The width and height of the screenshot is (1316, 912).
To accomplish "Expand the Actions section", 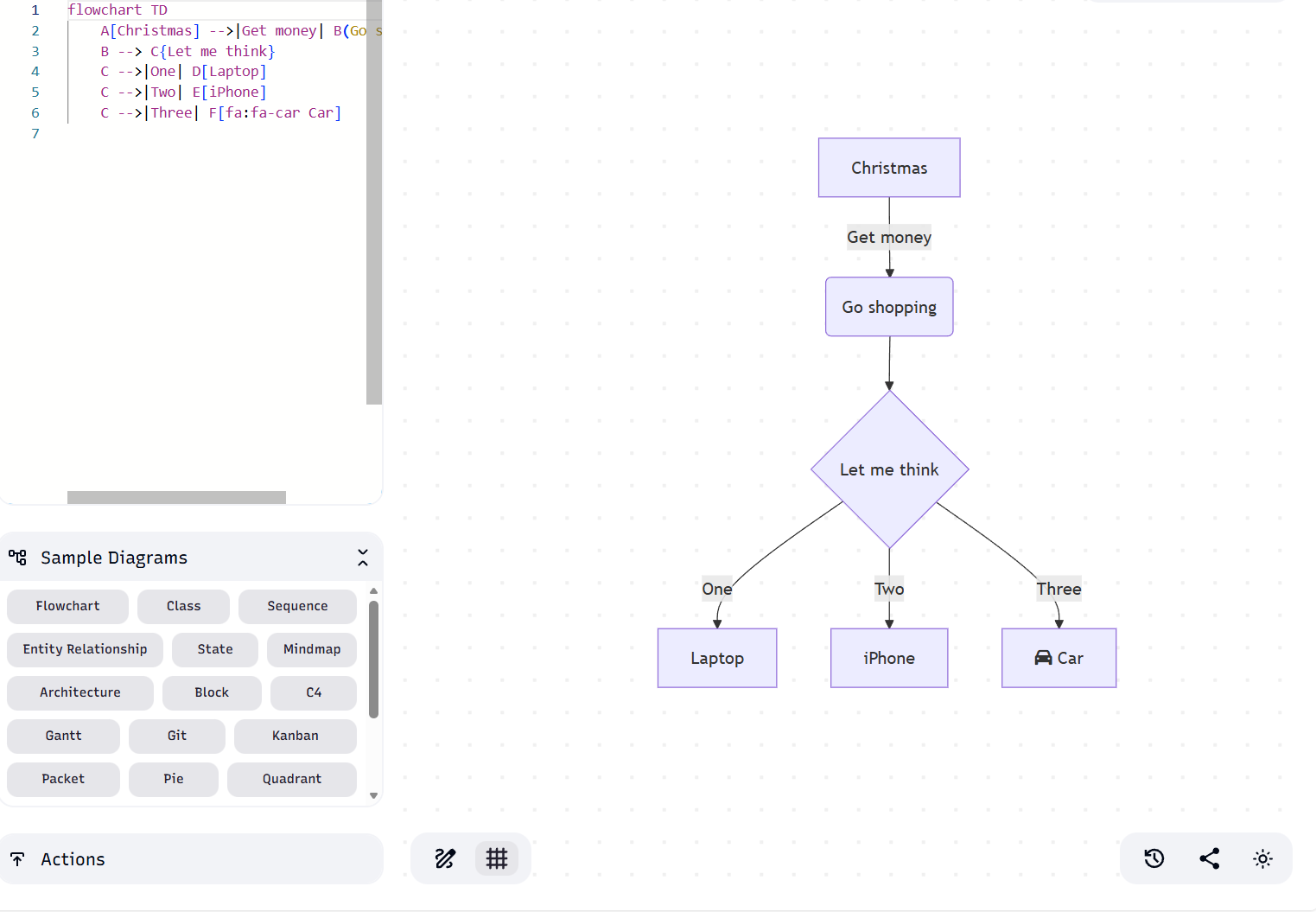I will [73, 858].
